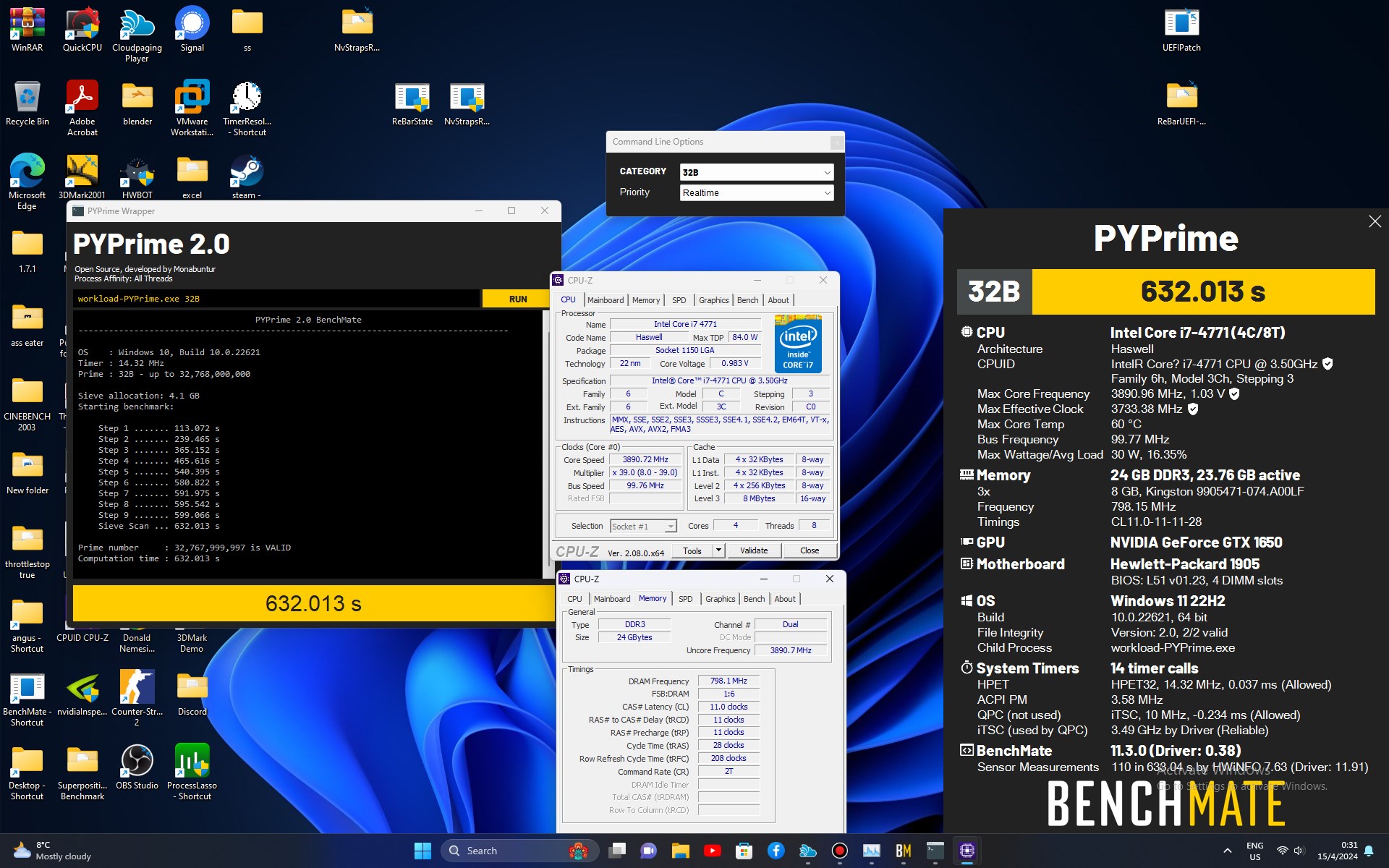Click Tools button in CPU-Z
This screenshot has height=868, width=1389.
pyautogui.click(x=692, y=550)
